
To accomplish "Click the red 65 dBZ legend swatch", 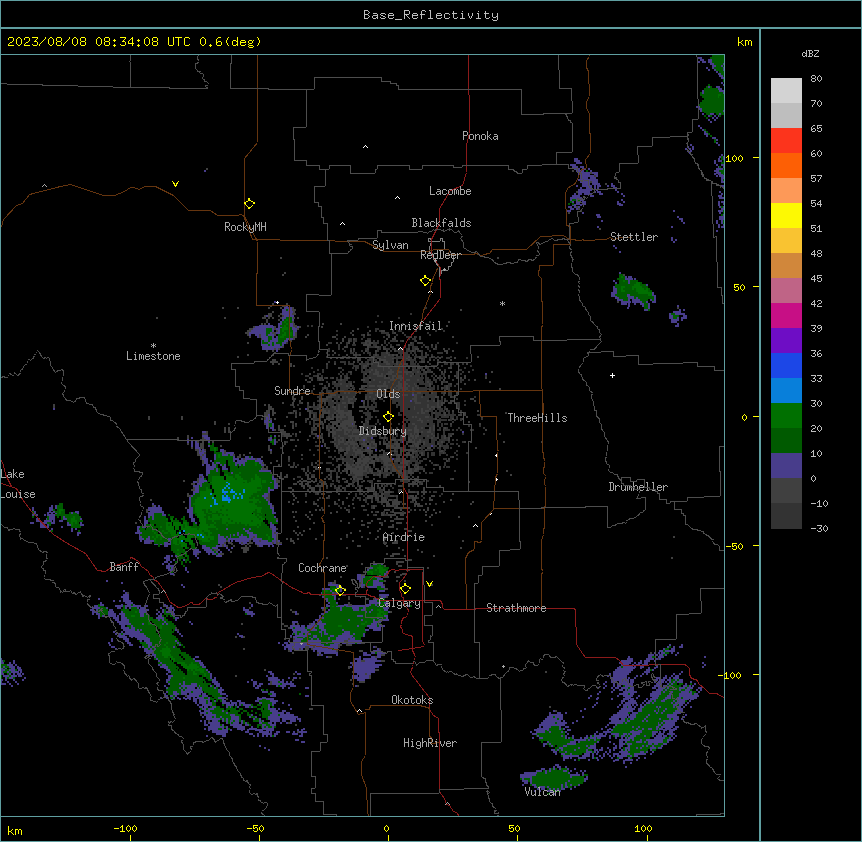I will tap(786, 141).
